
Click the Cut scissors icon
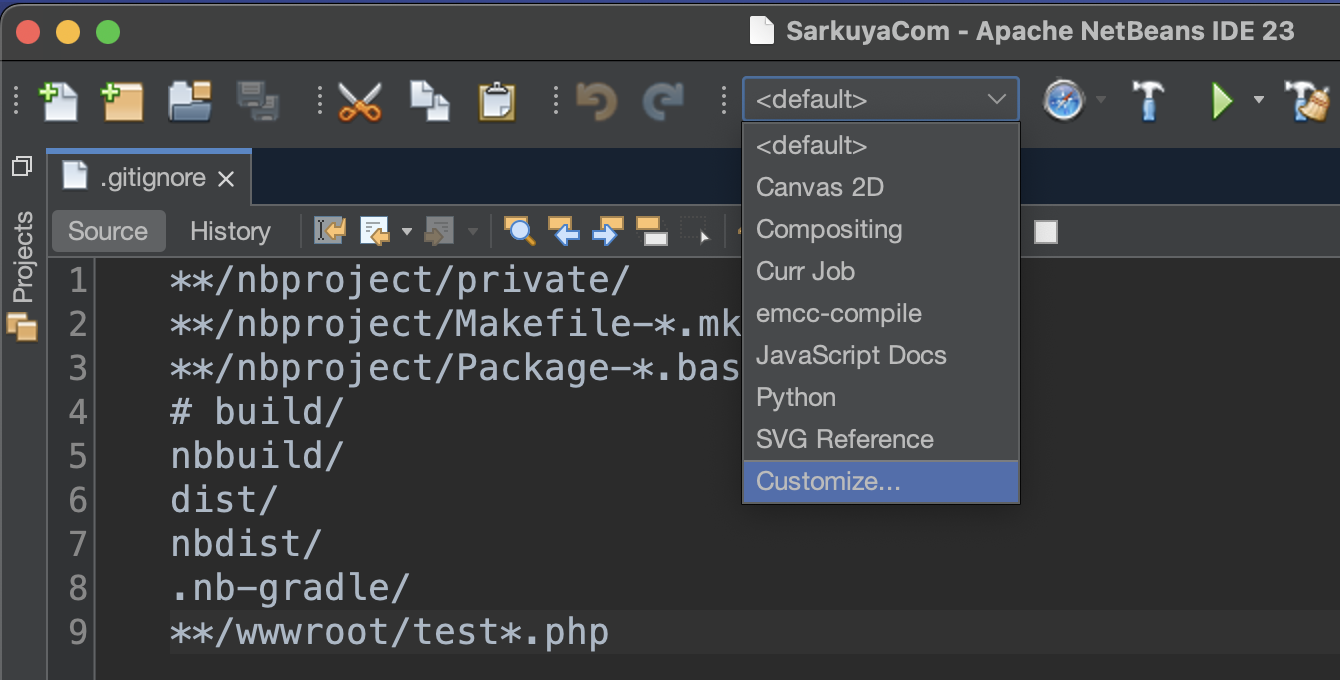coord(360,100)
